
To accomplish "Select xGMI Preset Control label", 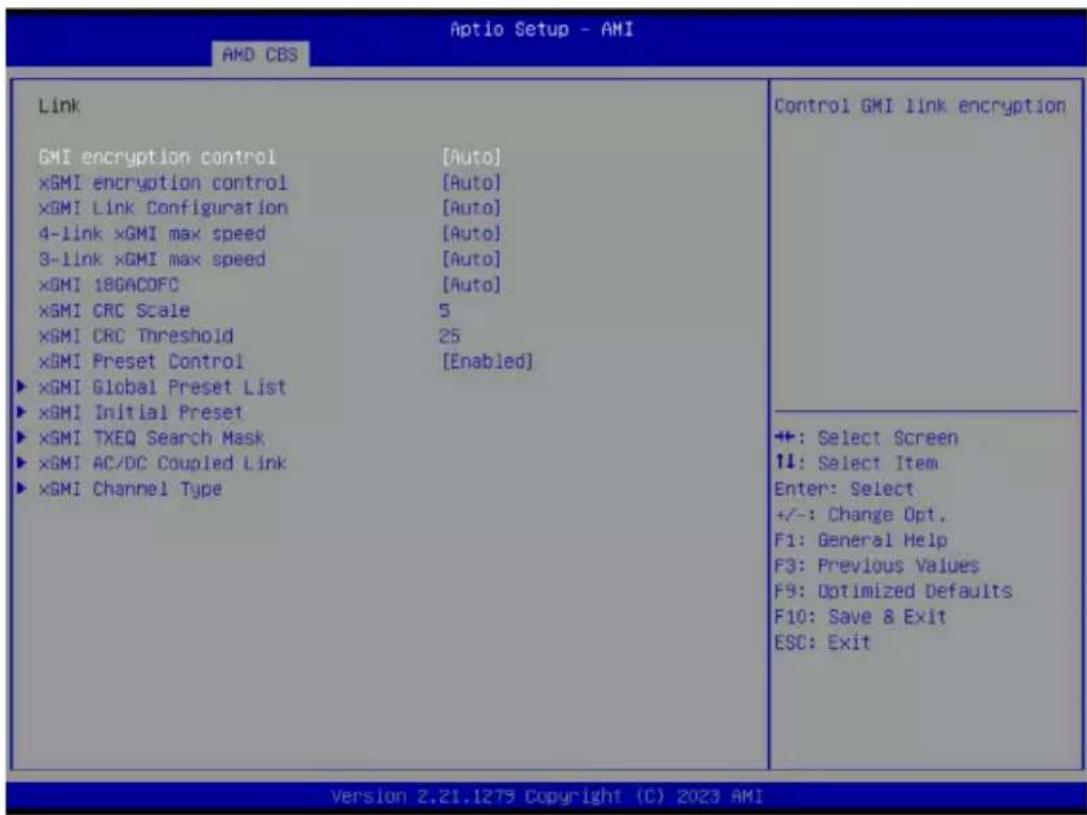I will point(141,362).
